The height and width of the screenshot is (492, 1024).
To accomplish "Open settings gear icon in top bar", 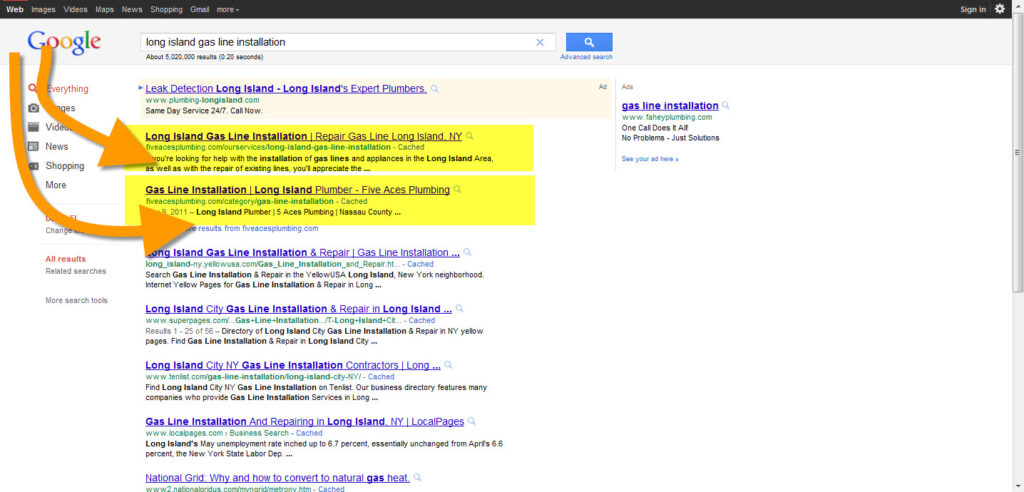I will pos(1000,8).
